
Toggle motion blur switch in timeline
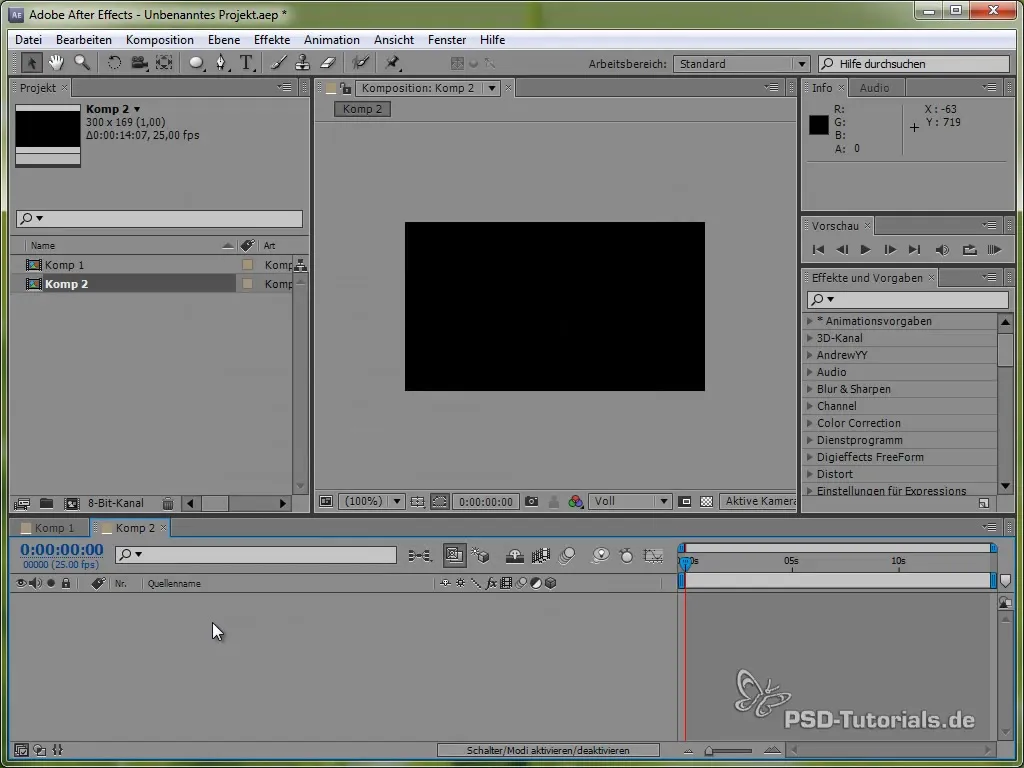[567, 556]
